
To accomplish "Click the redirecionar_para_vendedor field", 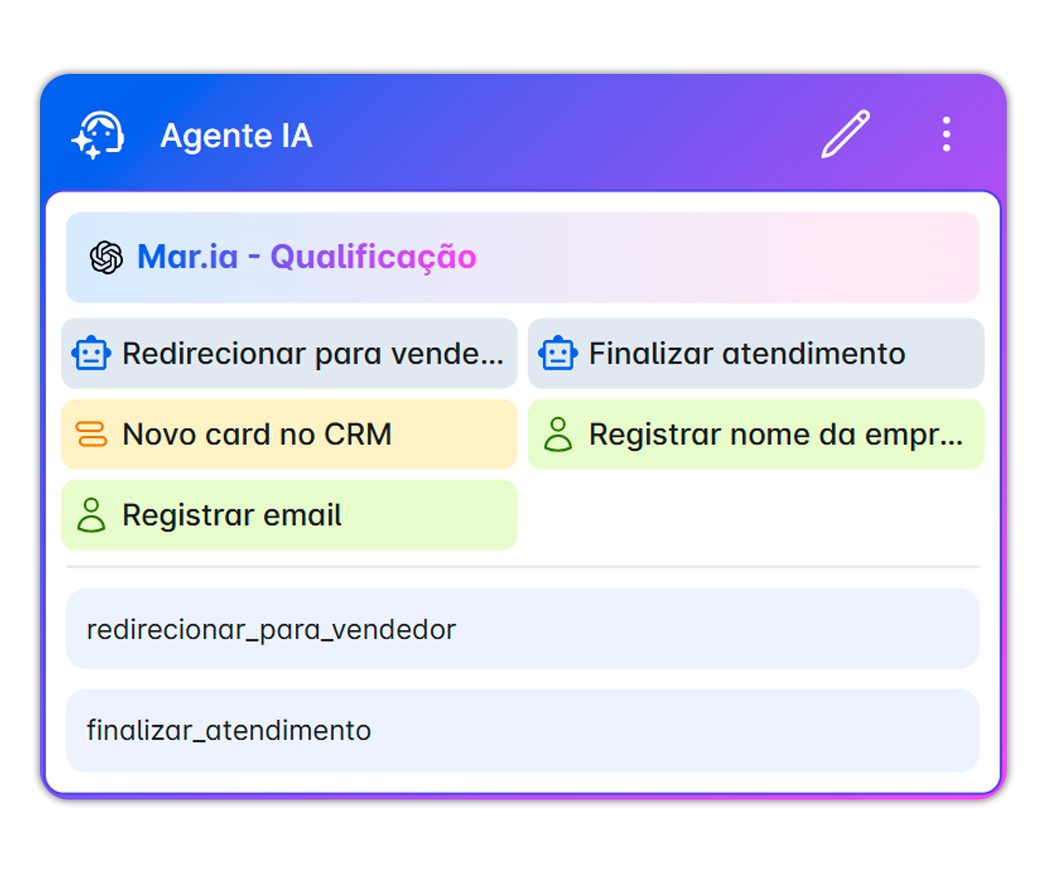I will point(522,629).
